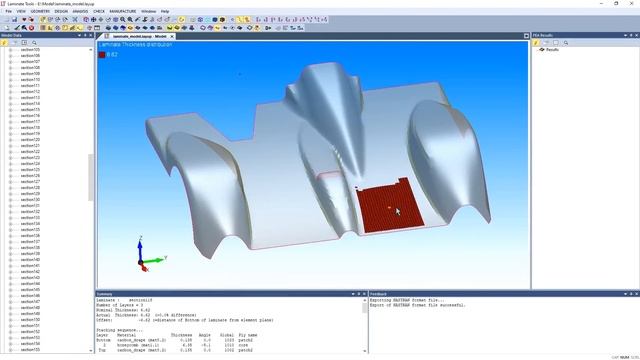Screen dimensions: 640x360
Task: Click the new blank document icon
Action: pos(7,28)
